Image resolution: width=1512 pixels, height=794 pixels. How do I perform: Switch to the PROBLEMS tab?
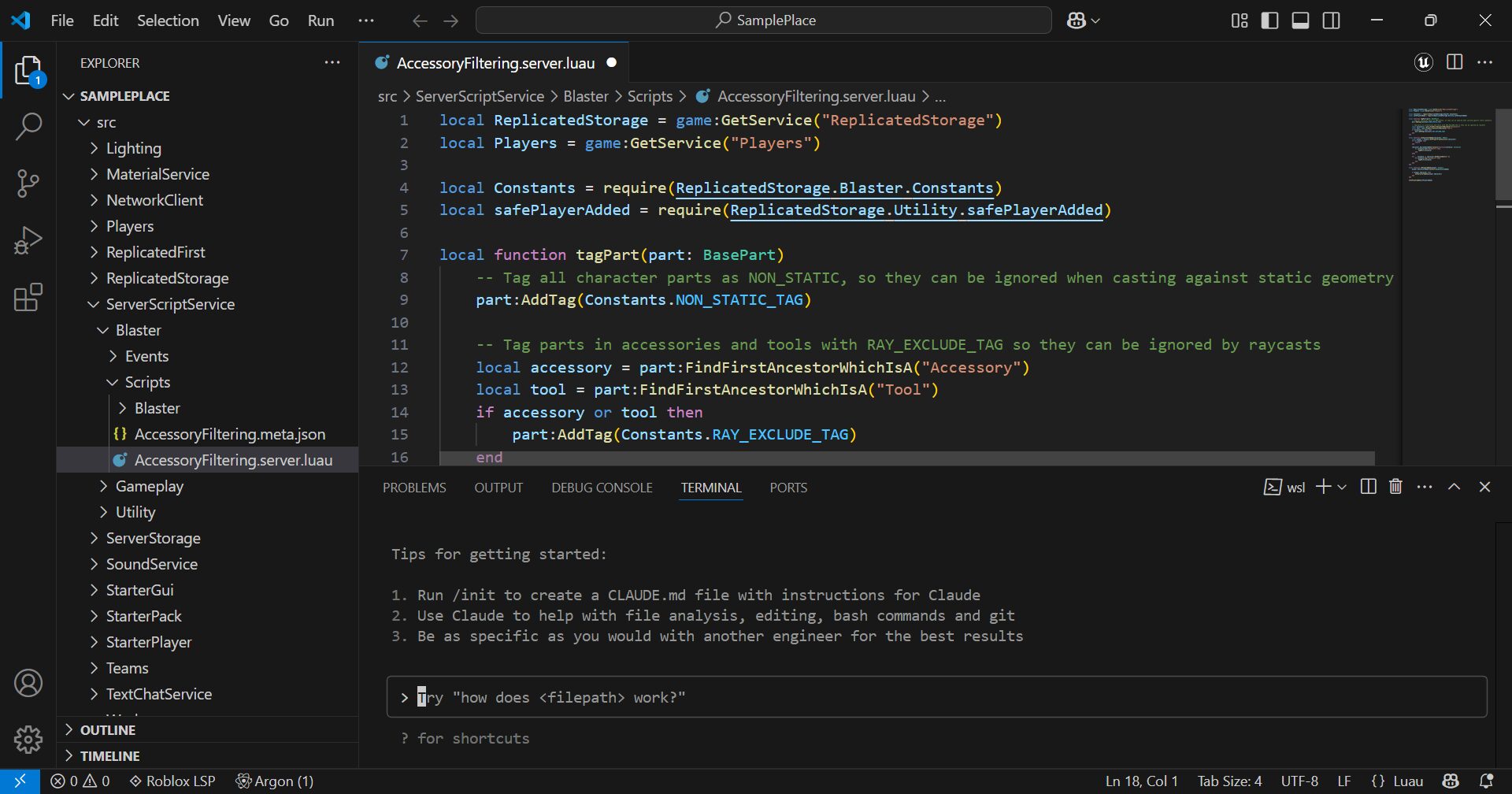(414, 488)
